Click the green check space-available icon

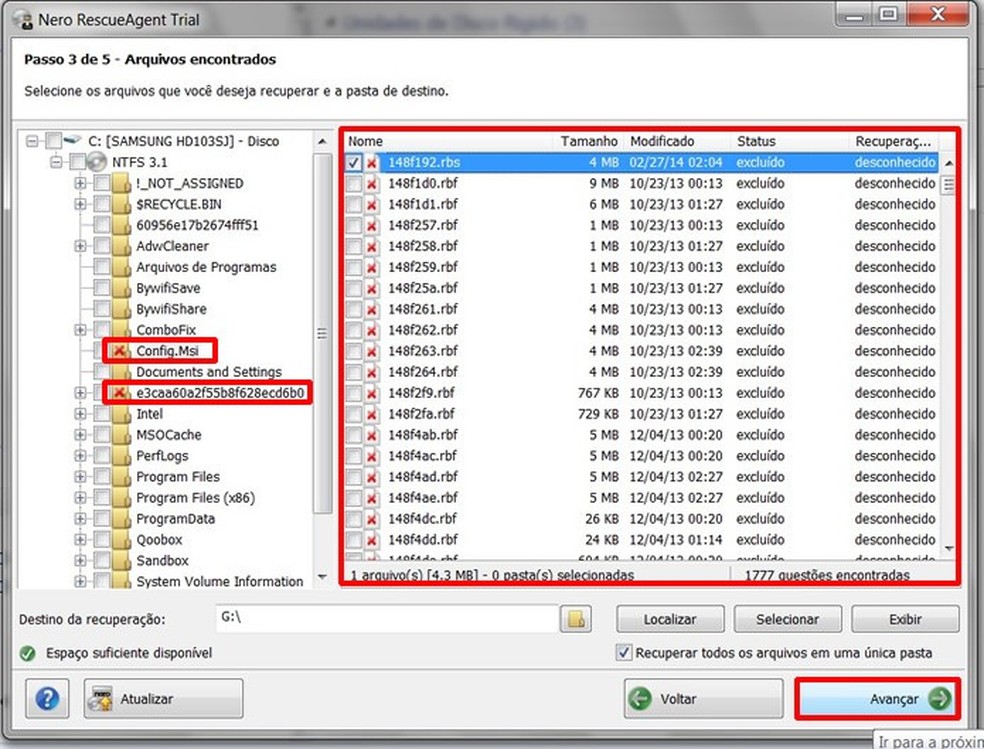[x=28, y=654]
